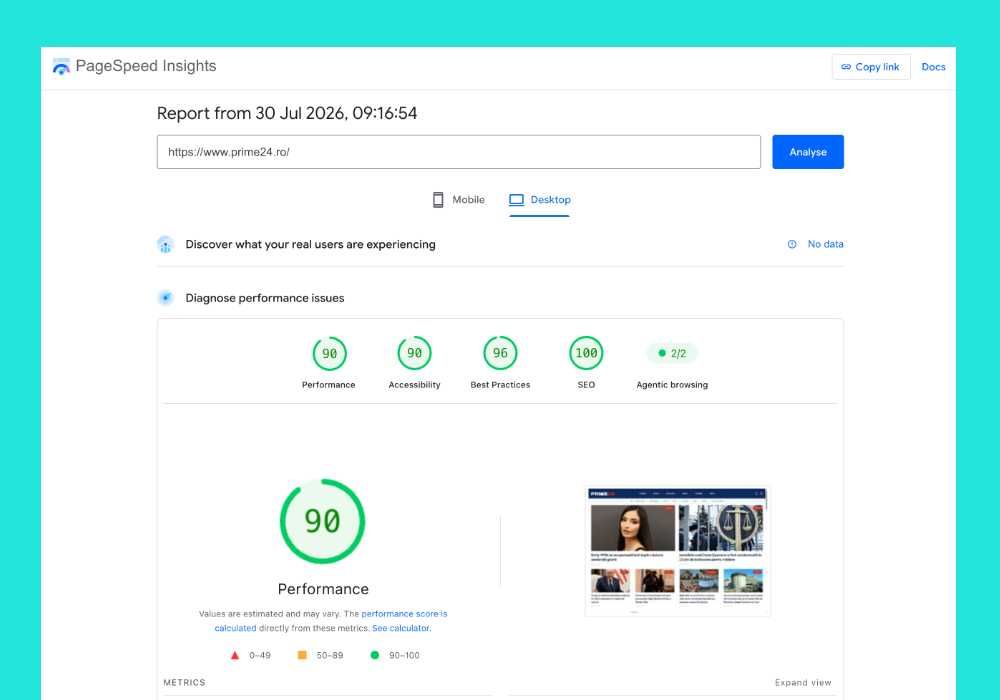1000x700 pixels.
Task: Click the Agentic browsing label
Action: [672, 385]
